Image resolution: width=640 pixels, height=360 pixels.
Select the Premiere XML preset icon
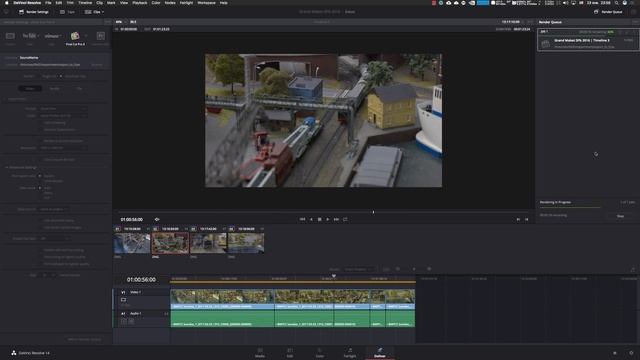(x=100, y=37)
